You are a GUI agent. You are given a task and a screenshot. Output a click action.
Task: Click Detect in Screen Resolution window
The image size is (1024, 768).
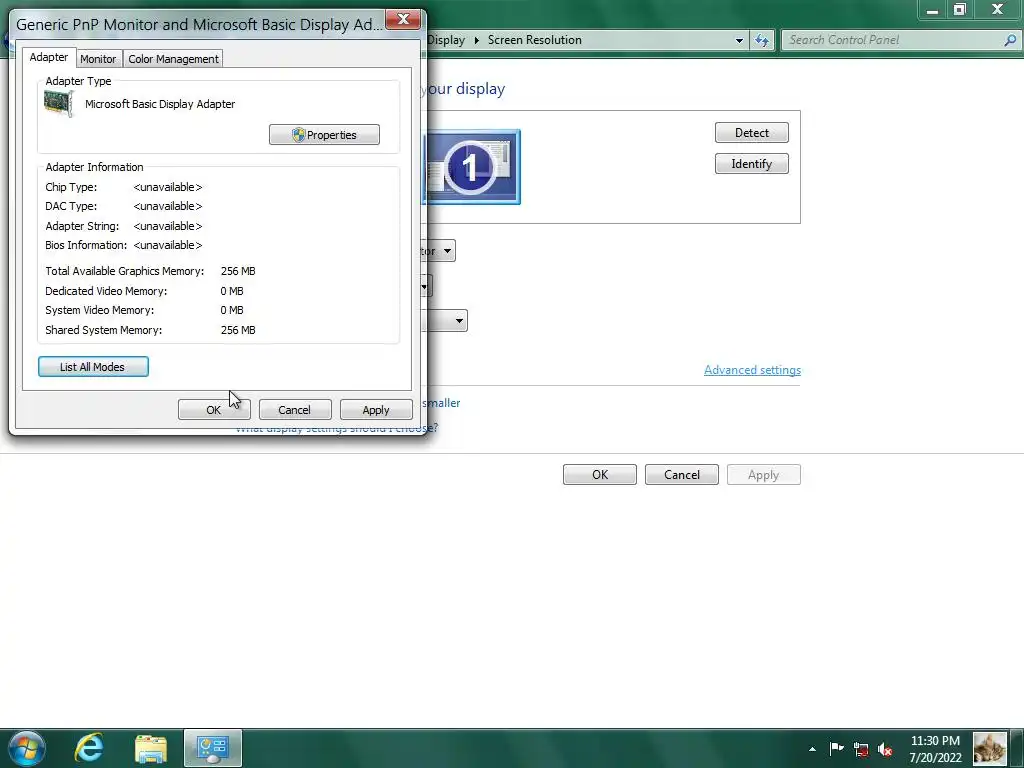point(752,133)
